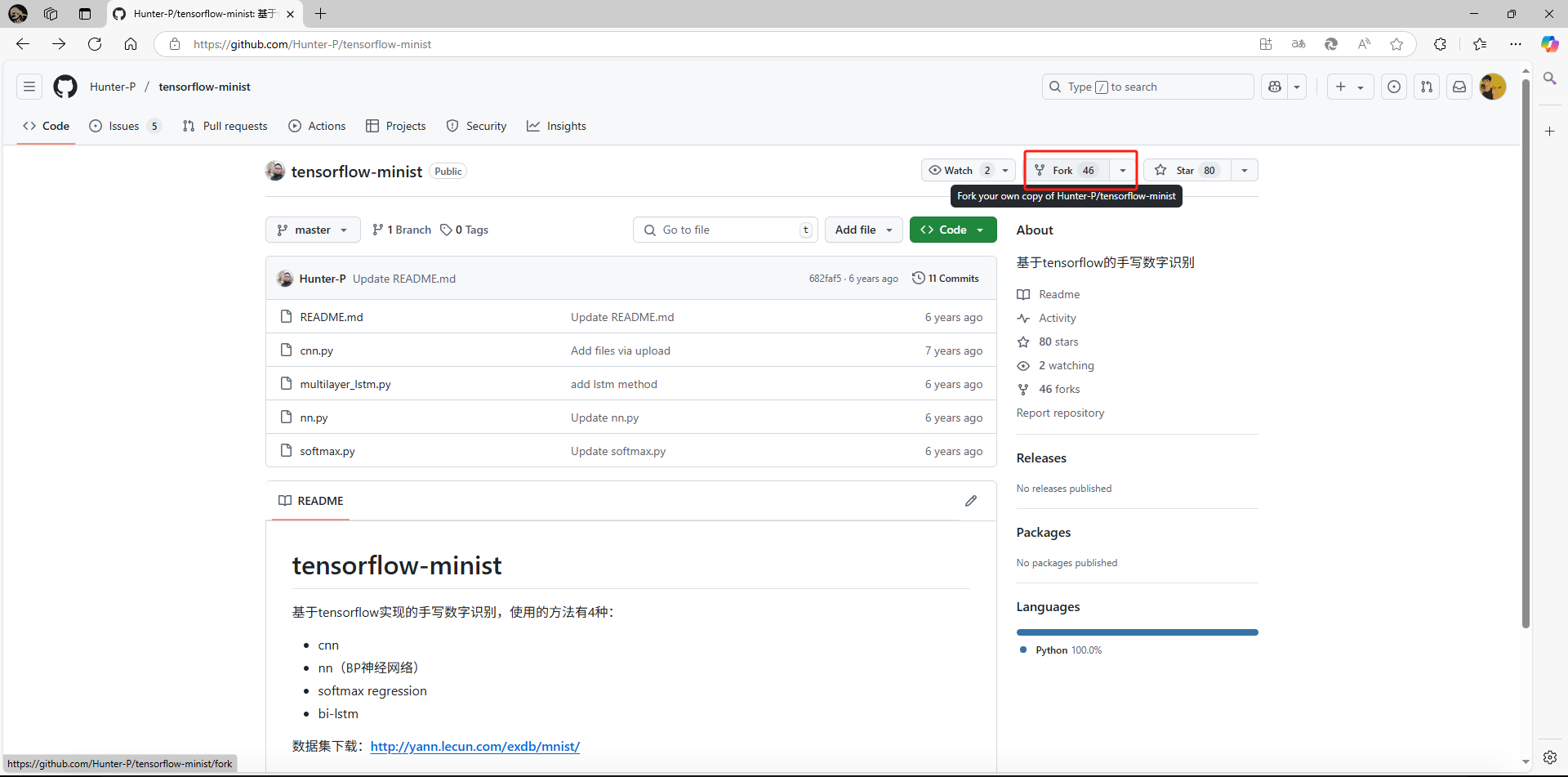Open the user avatar menu in the header
1568x777 pixels.
(1493, 87)
